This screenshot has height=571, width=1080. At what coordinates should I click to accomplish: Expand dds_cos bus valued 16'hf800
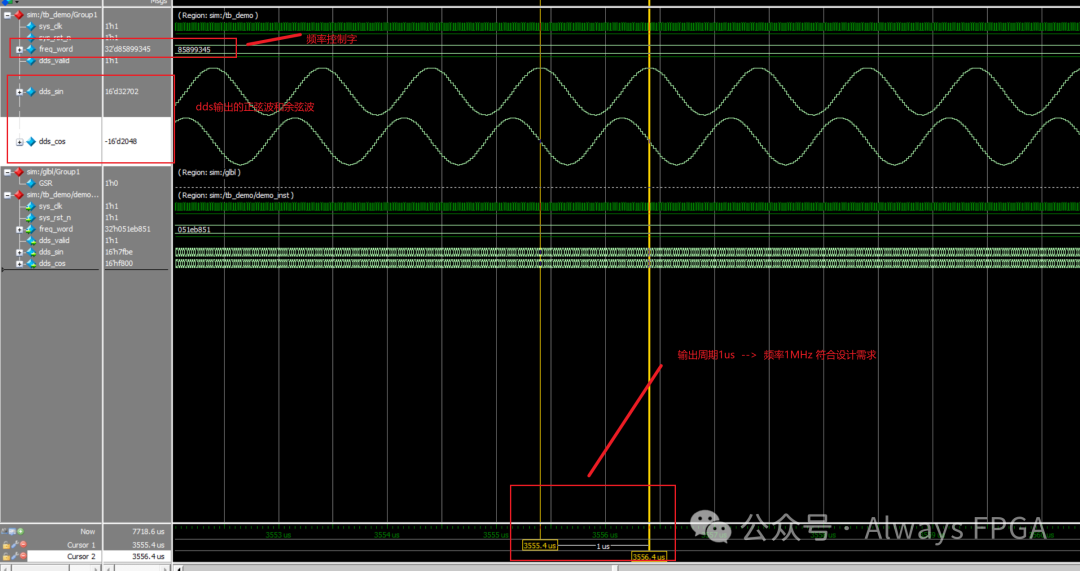(x=19, y=264)
